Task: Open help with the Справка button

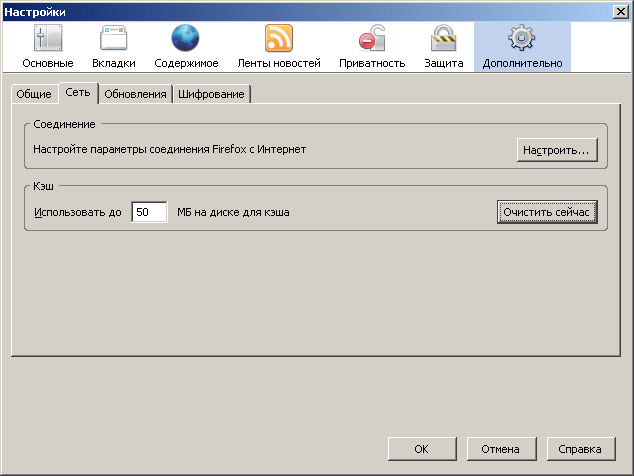Action: pyautogui.click(x=580, y=449)
